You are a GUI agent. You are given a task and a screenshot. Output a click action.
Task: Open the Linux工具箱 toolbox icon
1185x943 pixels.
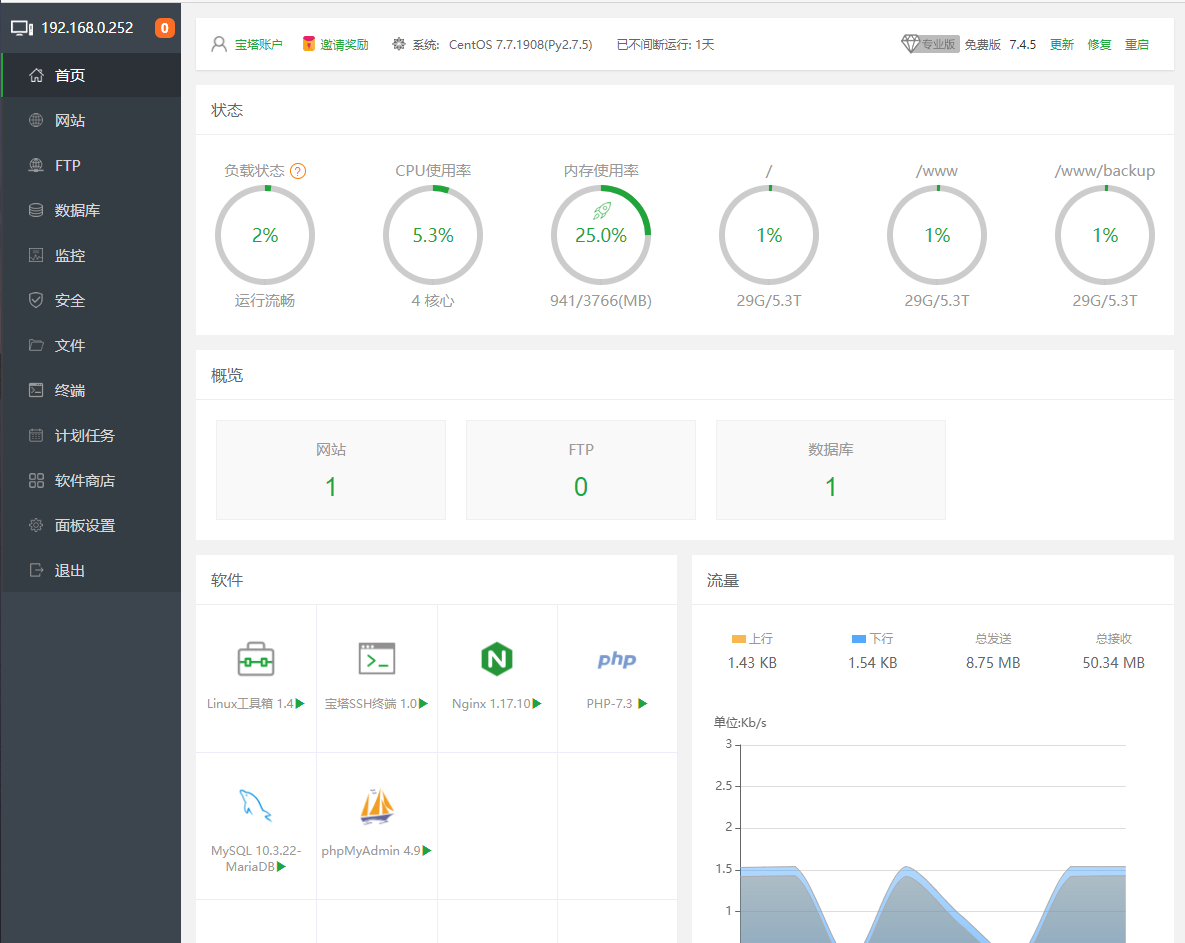click(256, 659)
